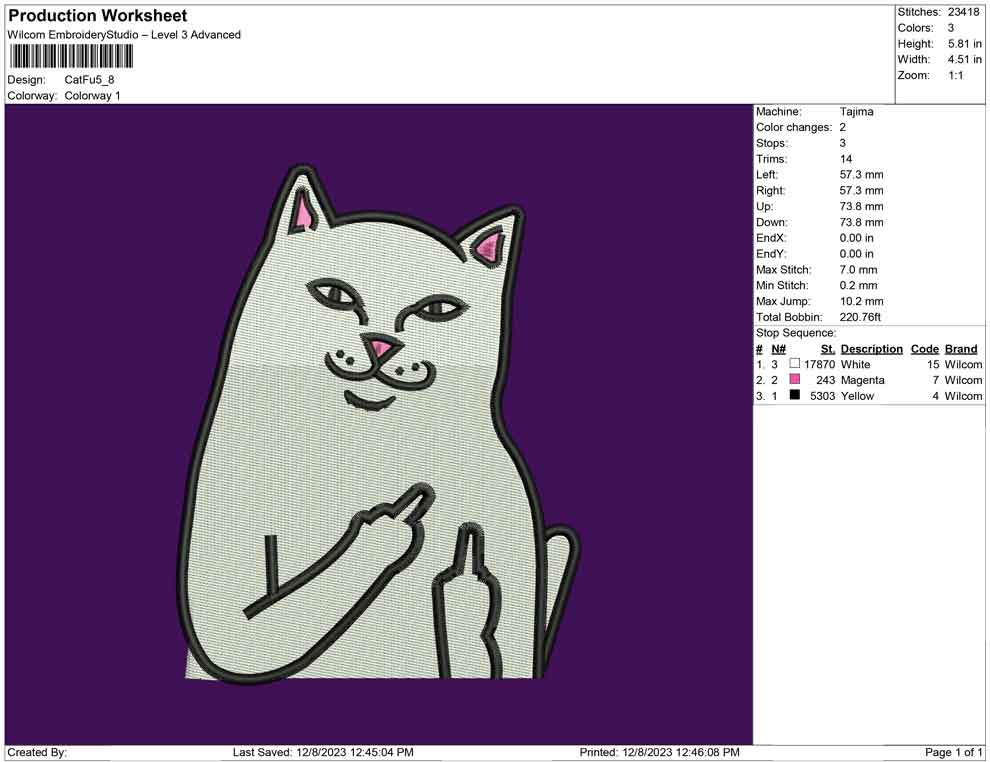Click the Description column header

(871, 349)
